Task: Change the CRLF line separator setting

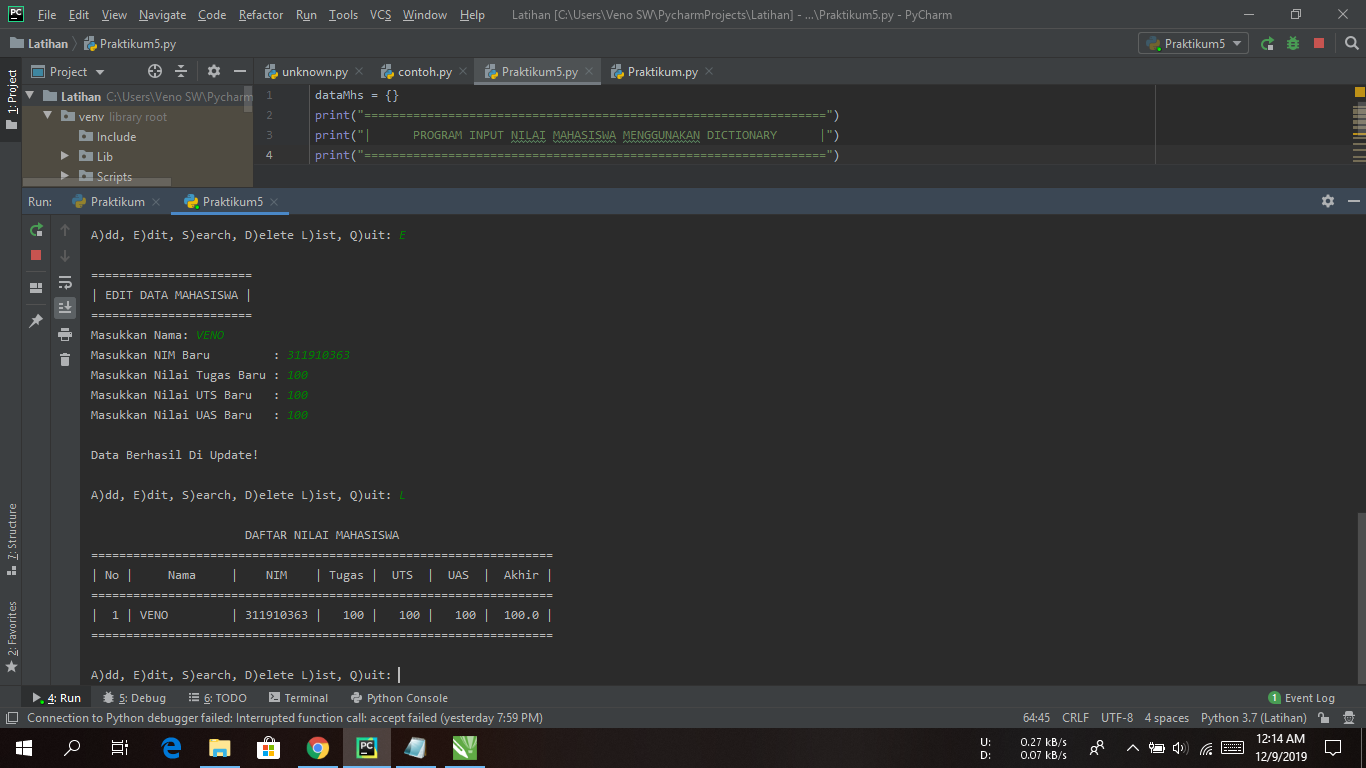Action: point(1076,718)
